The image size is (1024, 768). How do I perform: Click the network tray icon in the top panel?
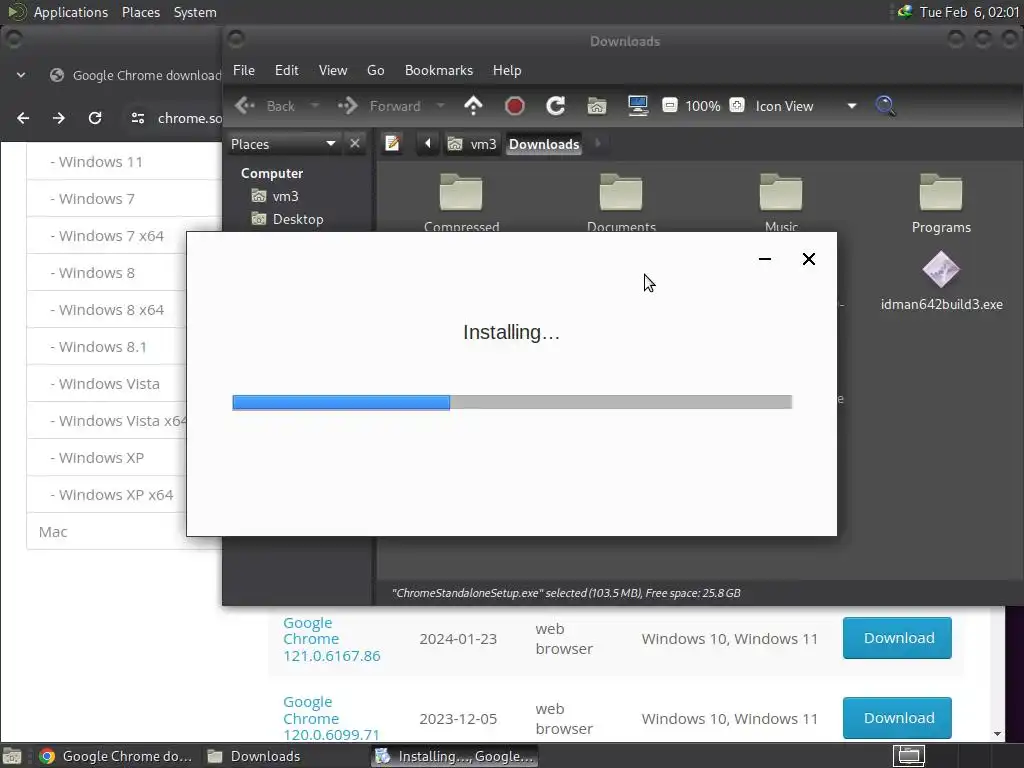pos(904,12)
